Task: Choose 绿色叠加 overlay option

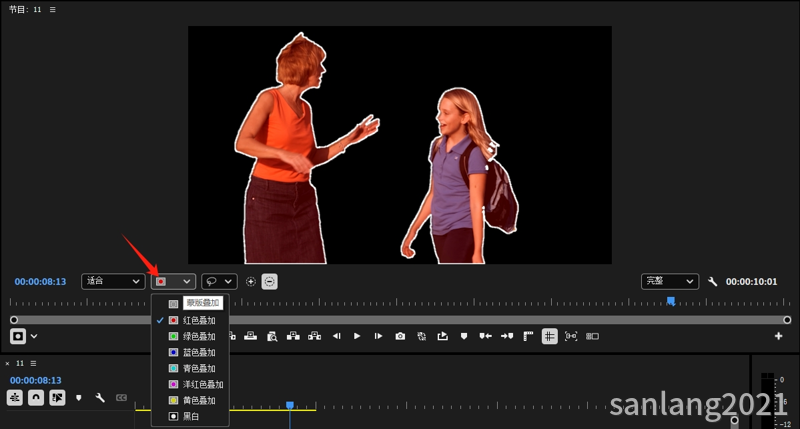Action: 190,336
